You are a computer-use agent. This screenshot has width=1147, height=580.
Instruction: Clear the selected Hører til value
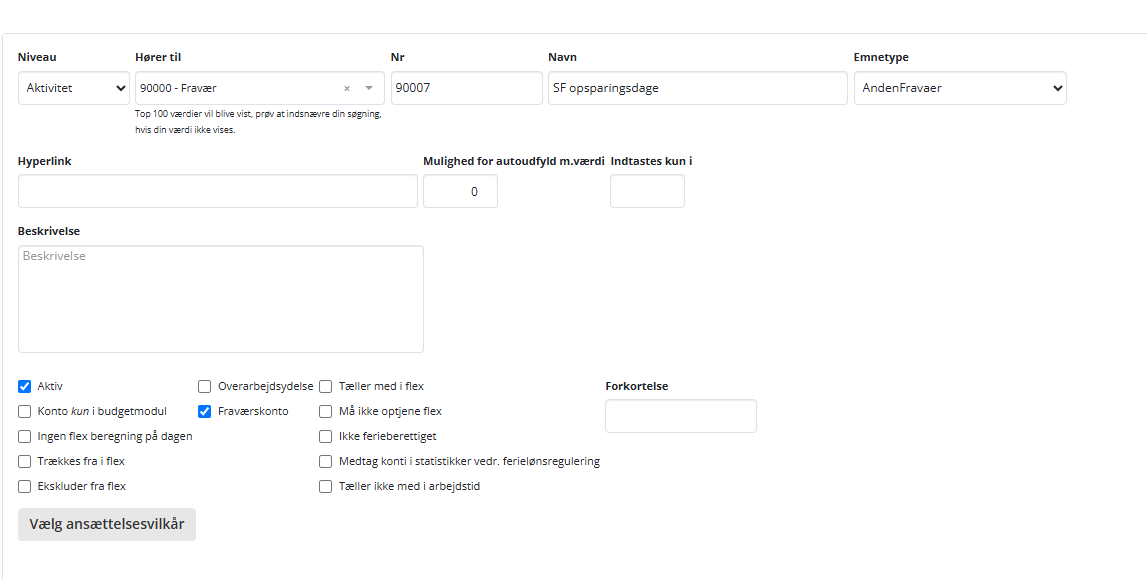[346, 88]
